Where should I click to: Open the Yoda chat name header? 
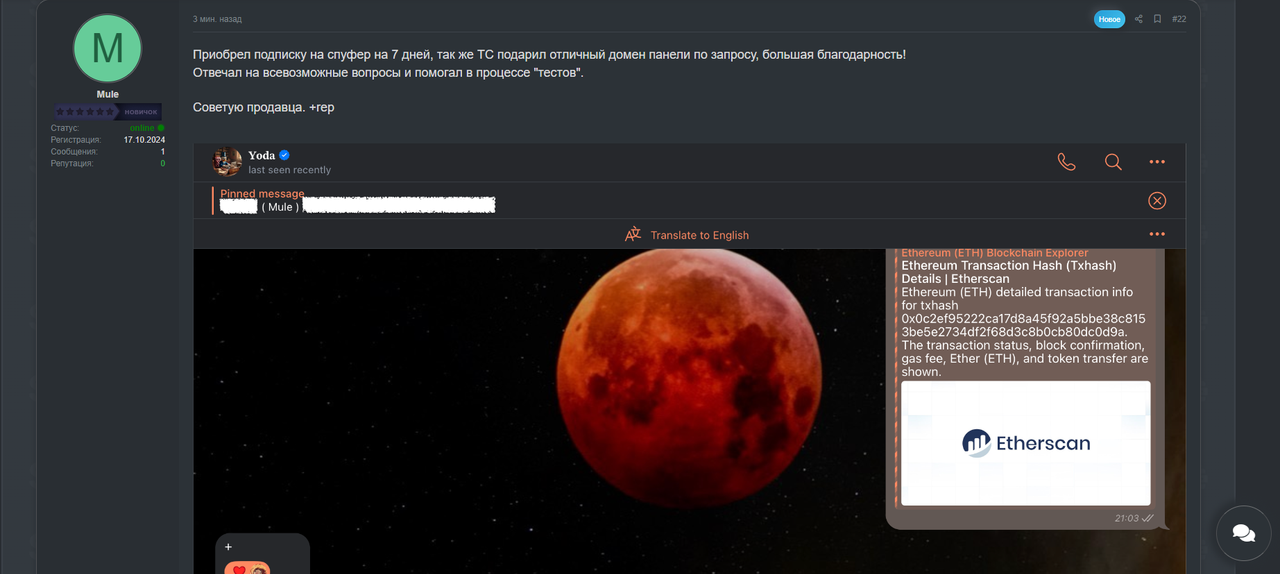pyautogui.click(x=261, y=155)
